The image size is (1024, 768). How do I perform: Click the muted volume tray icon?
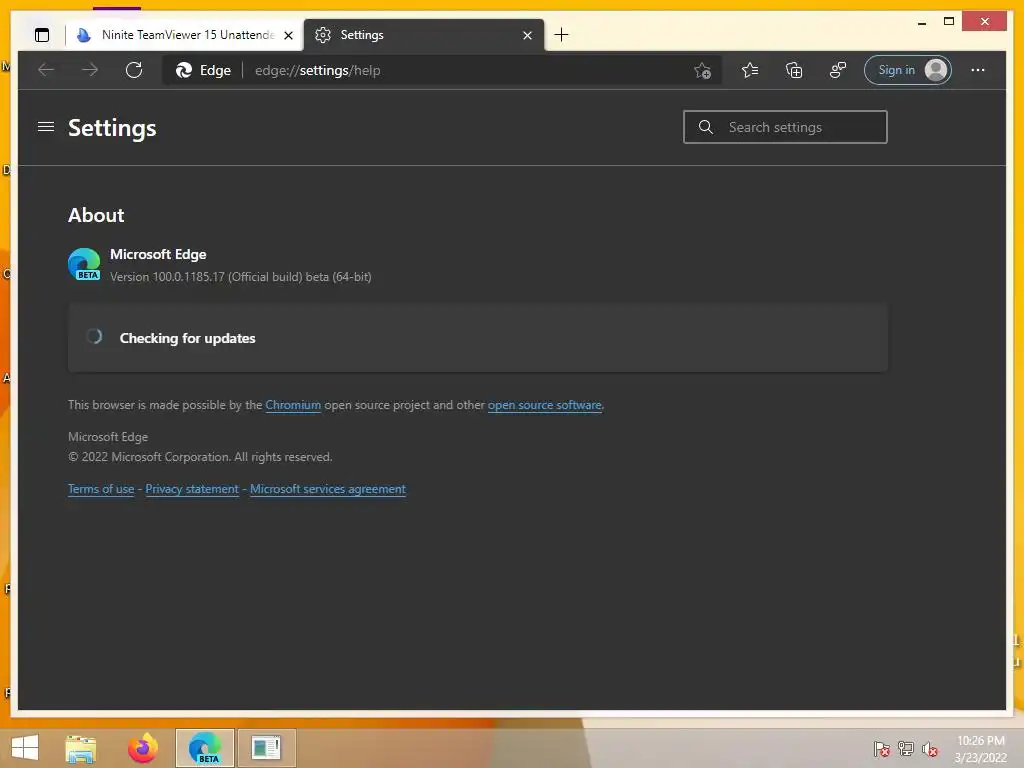[930, 749]
